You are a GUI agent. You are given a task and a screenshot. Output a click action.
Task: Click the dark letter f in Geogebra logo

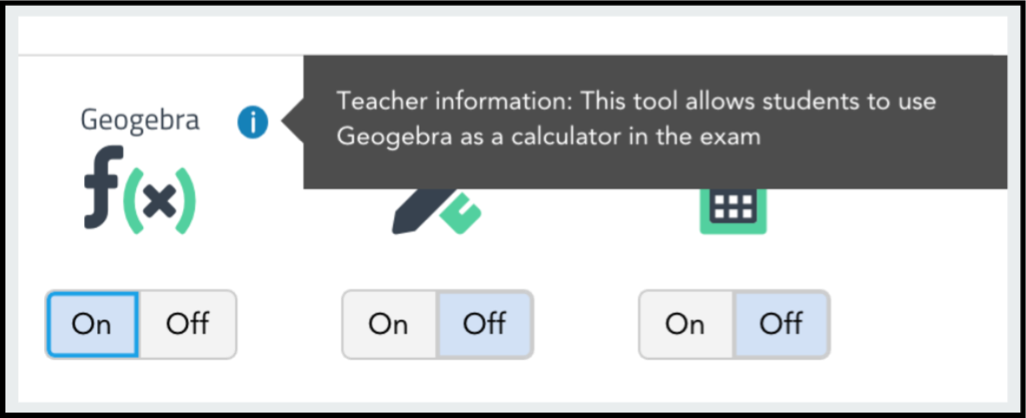(x=103, y=187)
